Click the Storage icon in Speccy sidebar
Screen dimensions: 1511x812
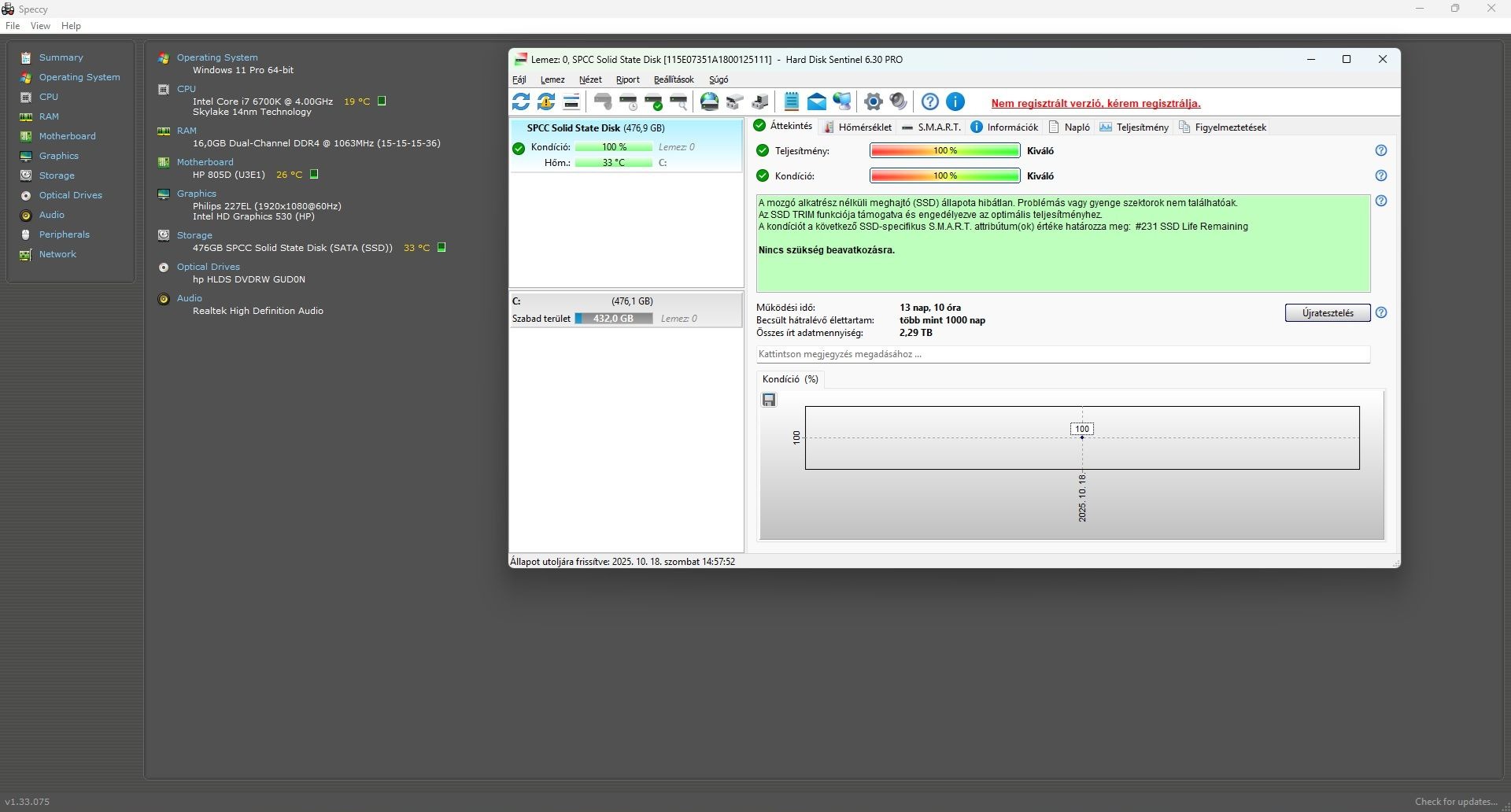(x=26, y=175)
